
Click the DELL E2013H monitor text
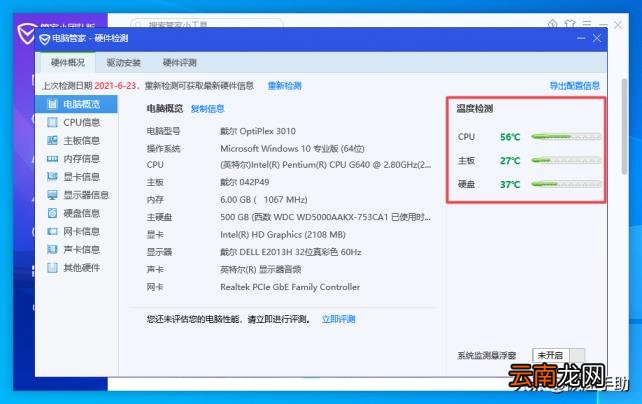[x=291, y=252]
